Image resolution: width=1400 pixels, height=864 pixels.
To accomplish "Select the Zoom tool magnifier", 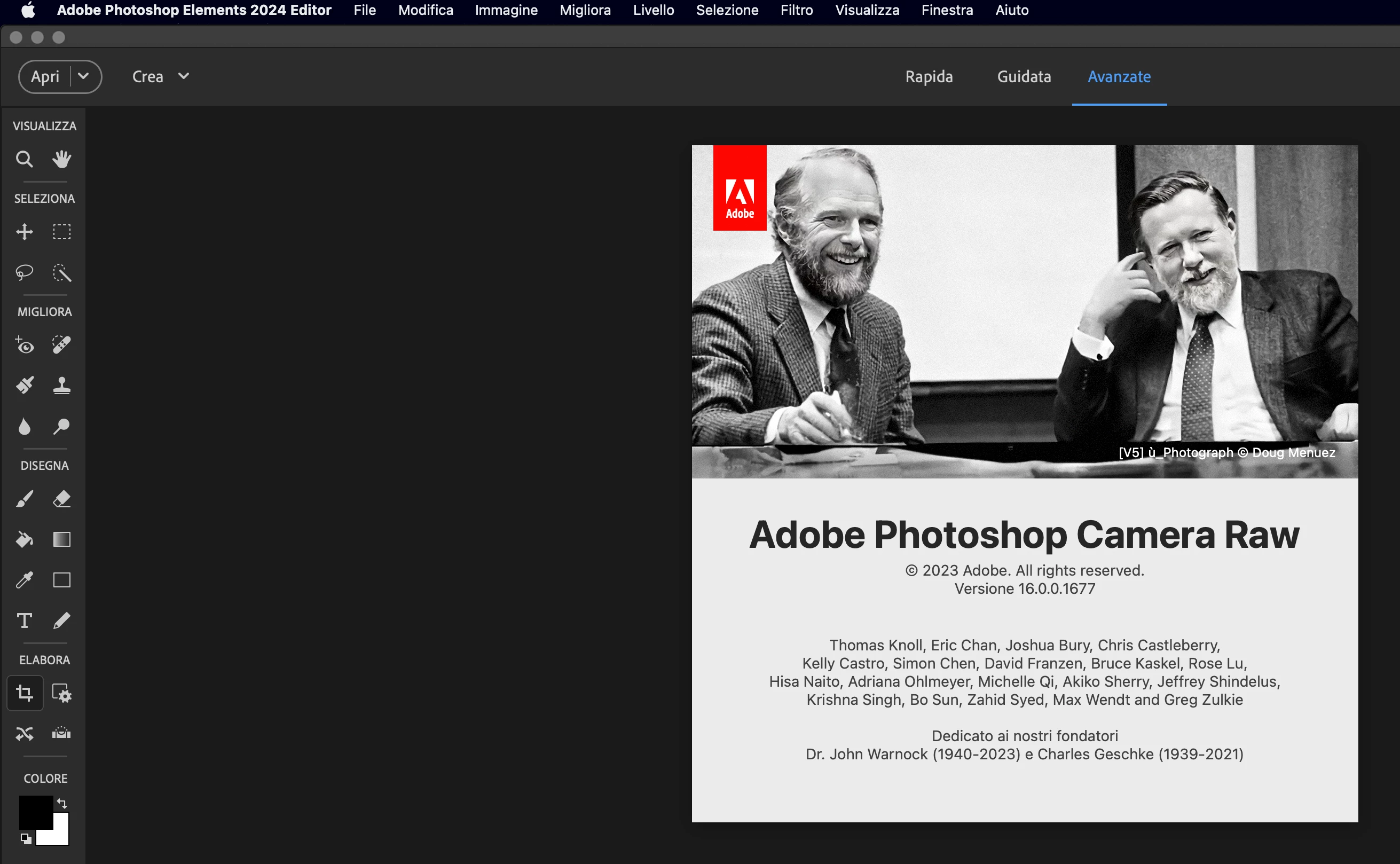I will pos(24,159).
